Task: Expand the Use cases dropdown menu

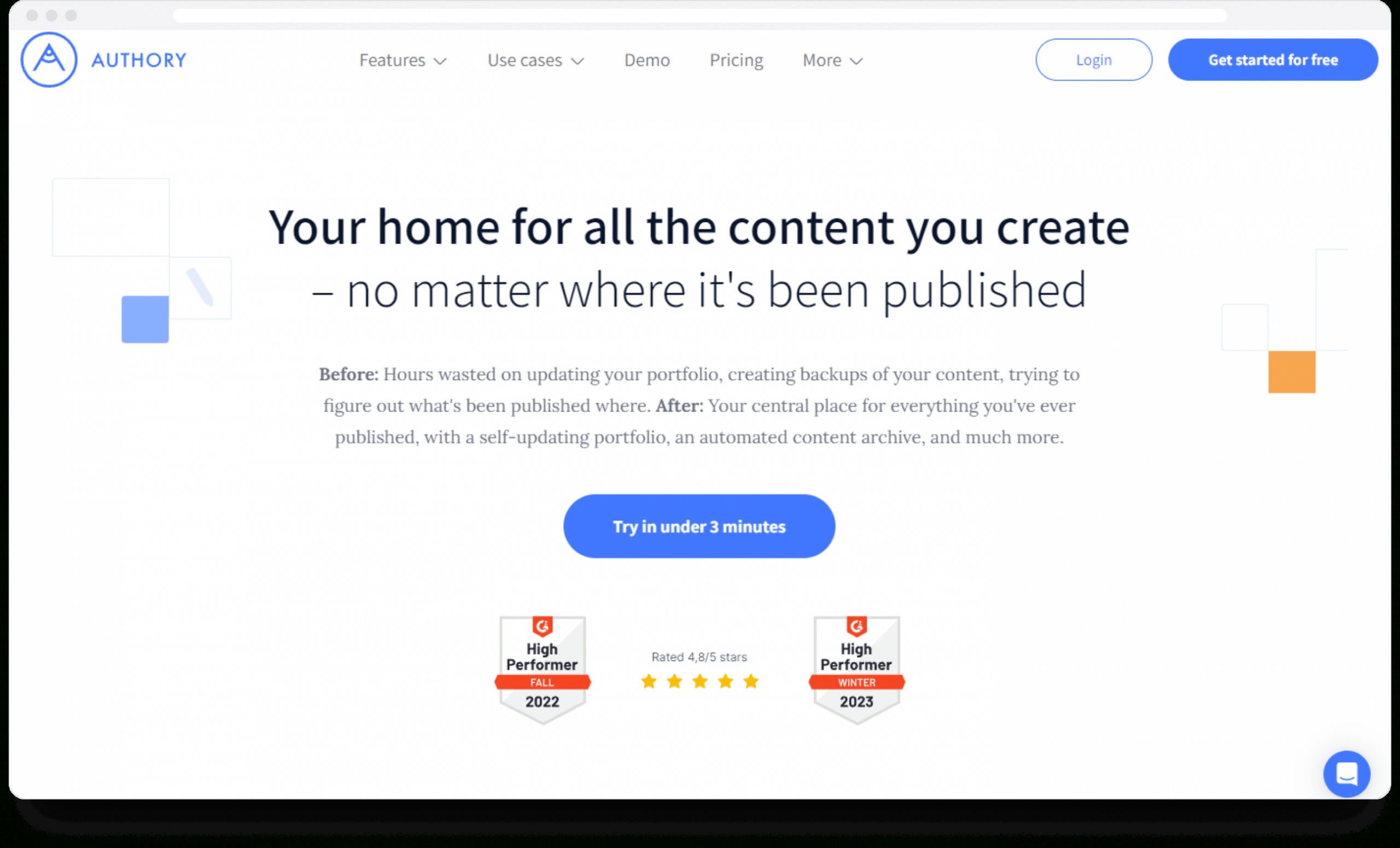Action: (535, 59)
